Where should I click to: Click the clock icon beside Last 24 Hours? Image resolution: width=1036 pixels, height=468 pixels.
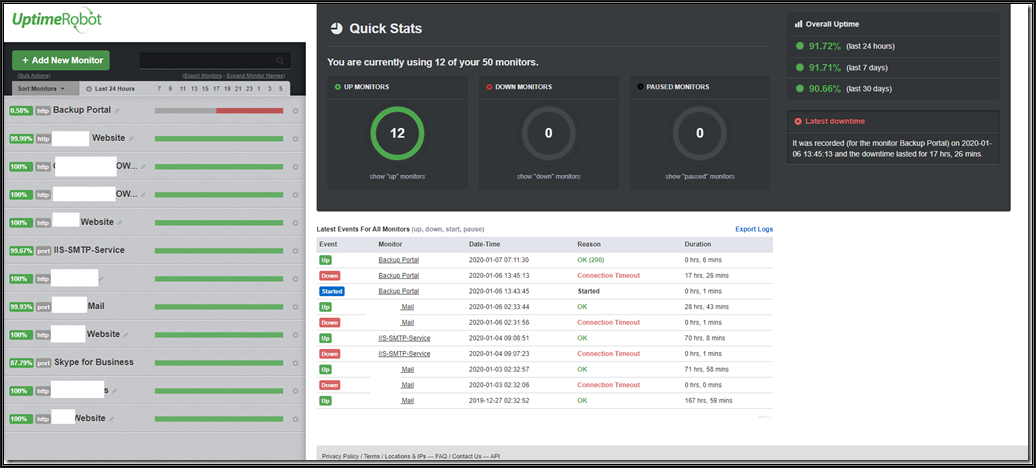89,89
